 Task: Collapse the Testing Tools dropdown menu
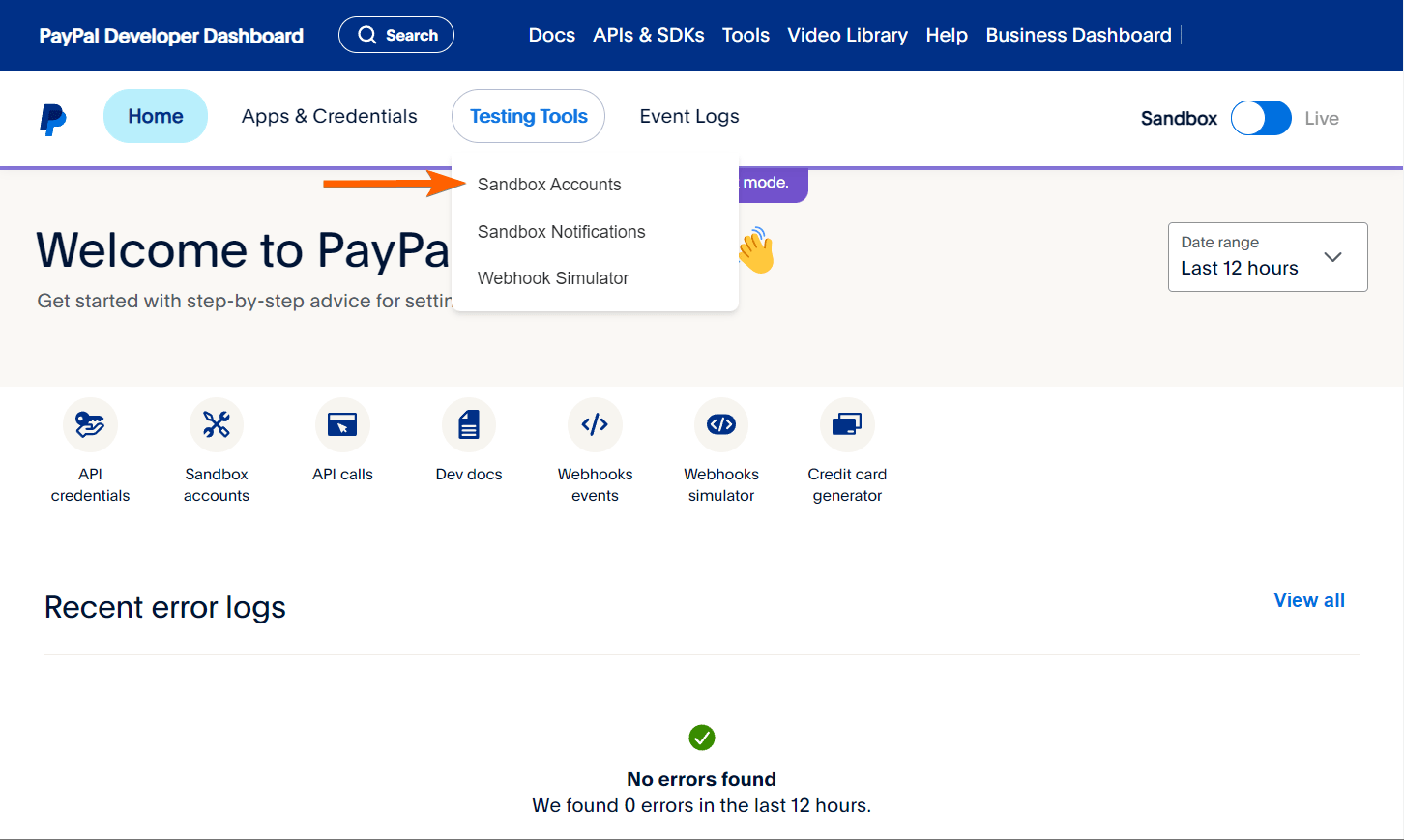click(x=528, y=116)
